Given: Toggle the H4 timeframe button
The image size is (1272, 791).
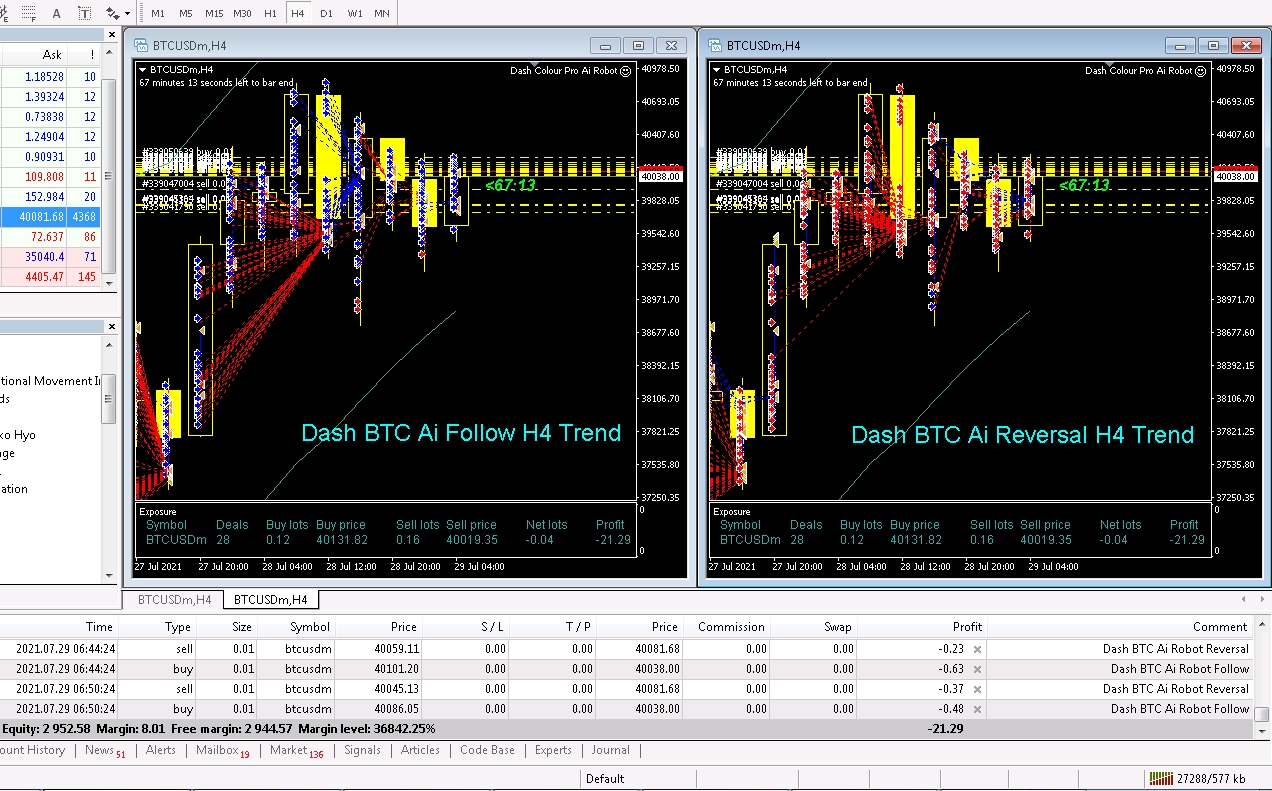Looking at the screenshot, I should (x=298, y=13).
